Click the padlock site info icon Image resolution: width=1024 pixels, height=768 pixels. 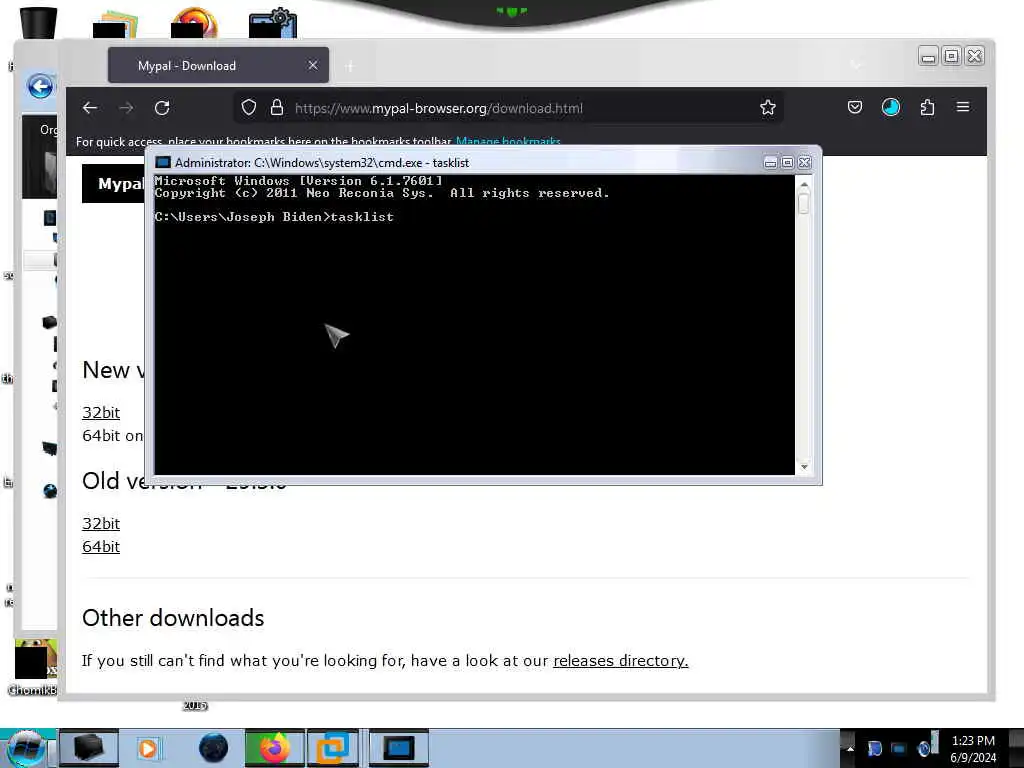277,108
